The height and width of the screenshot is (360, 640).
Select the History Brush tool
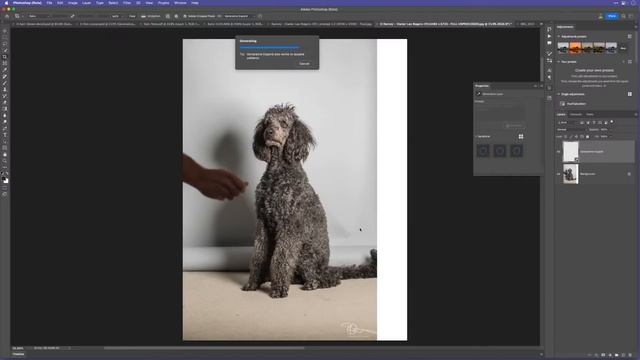tap(5, 96)
